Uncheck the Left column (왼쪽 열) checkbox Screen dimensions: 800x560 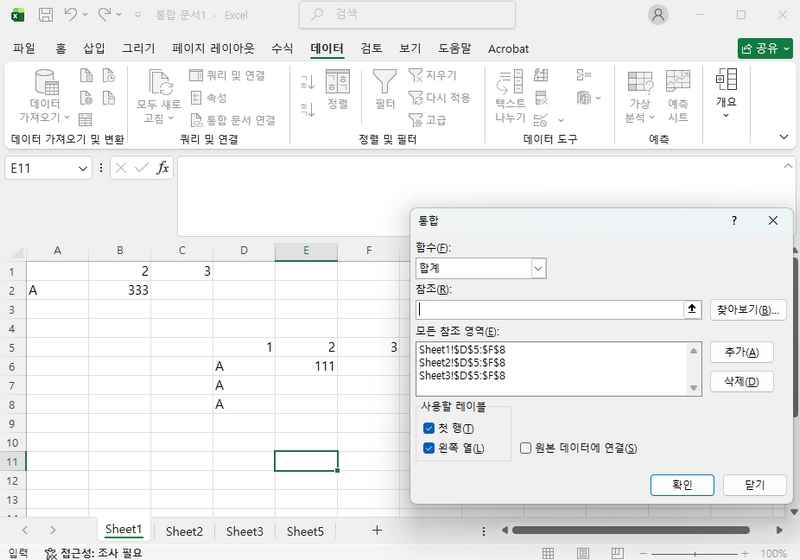(x=429, y=448)
